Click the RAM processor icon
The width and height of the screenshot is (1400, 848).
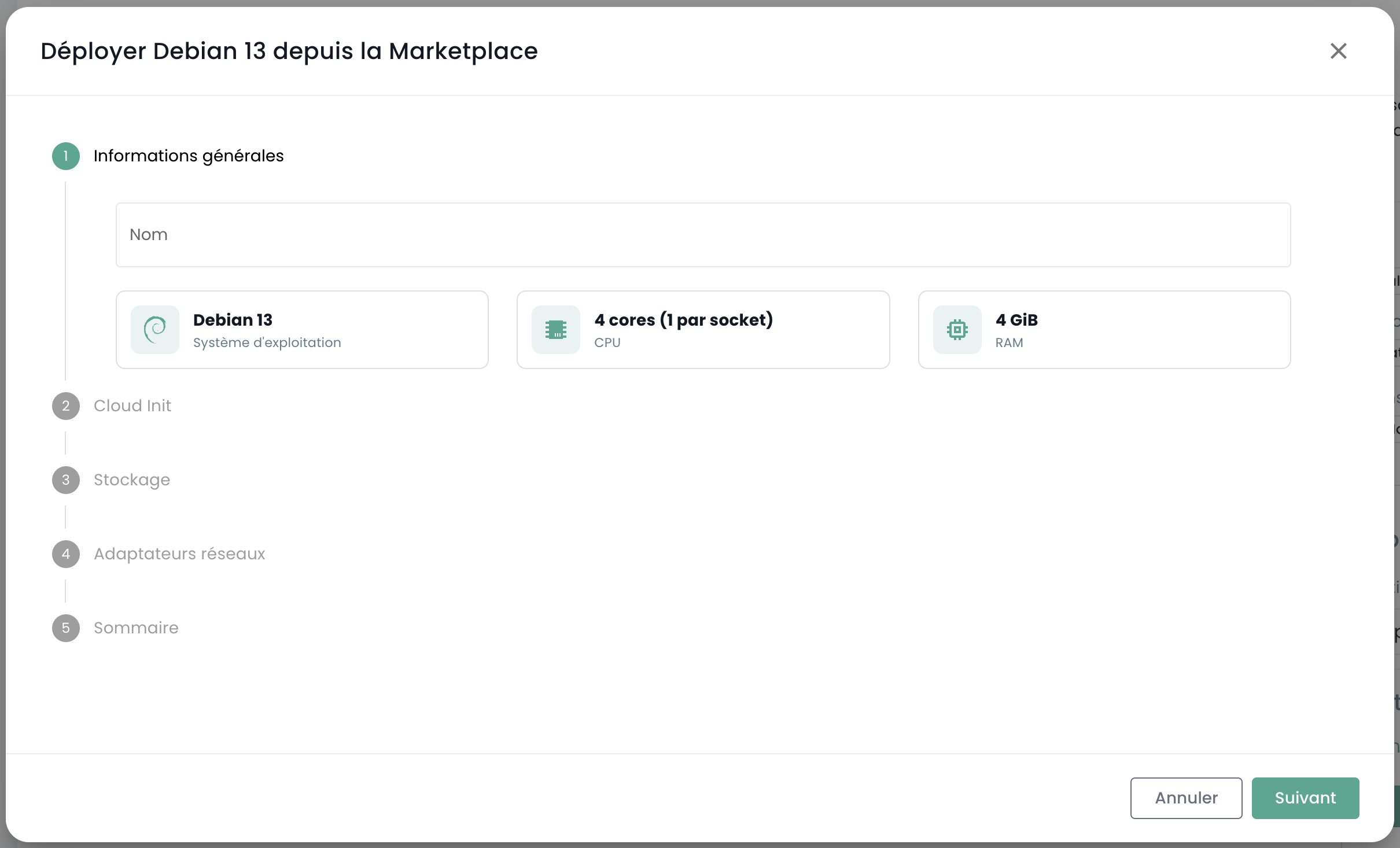pos(957,330)
